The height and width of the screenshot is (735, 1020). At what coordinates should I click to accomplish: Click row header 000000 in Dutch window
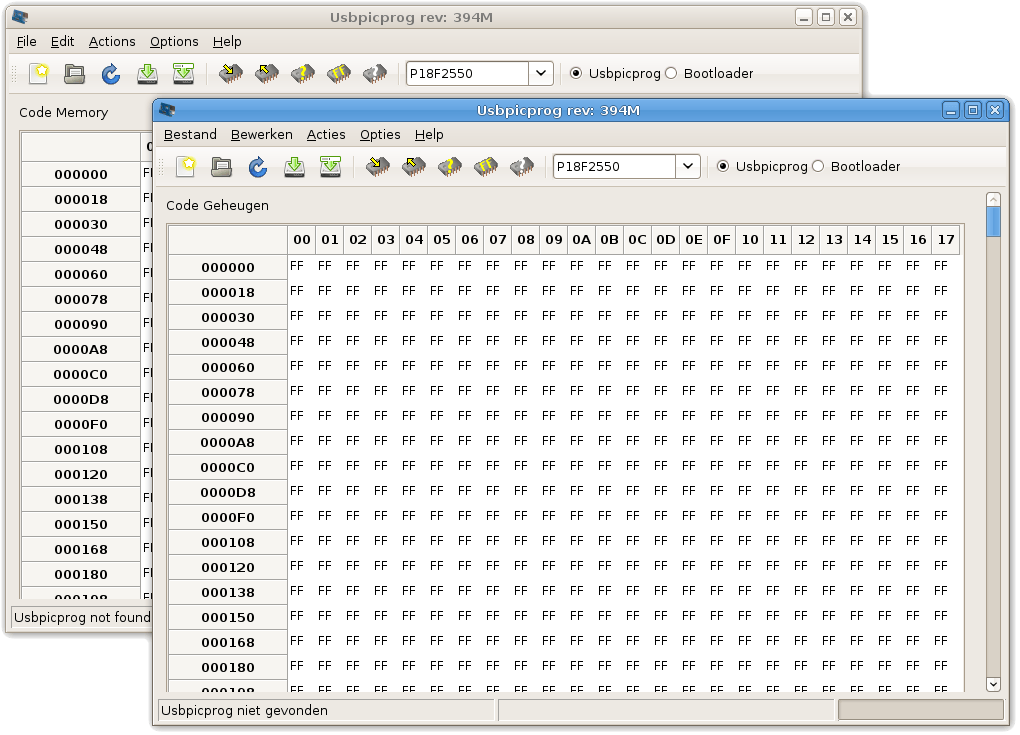(x=228, y=268)
